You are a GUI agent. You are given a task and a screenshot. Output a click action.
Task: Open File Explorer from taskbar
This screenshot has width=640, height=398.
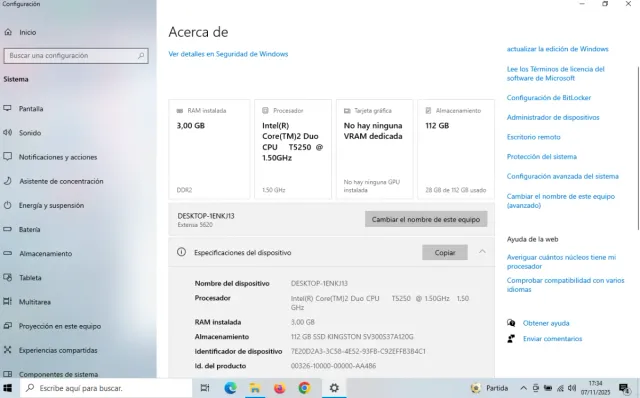(255, 388)
